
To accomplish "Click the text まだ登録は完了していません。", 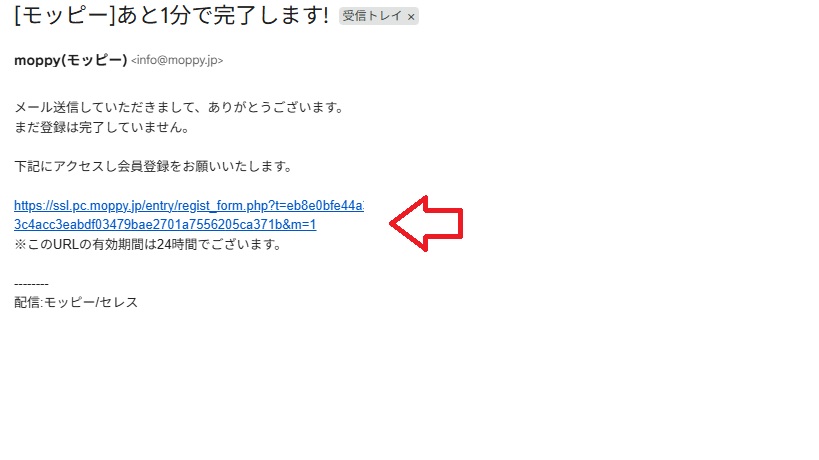I will click(x=102, y=127).
